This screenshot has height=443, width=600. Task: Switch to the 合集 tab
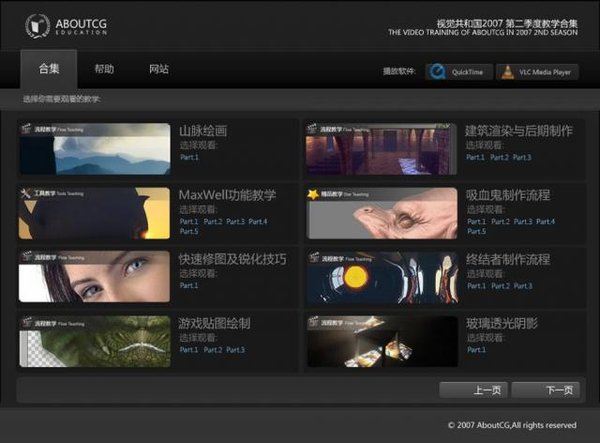(48, 69)
